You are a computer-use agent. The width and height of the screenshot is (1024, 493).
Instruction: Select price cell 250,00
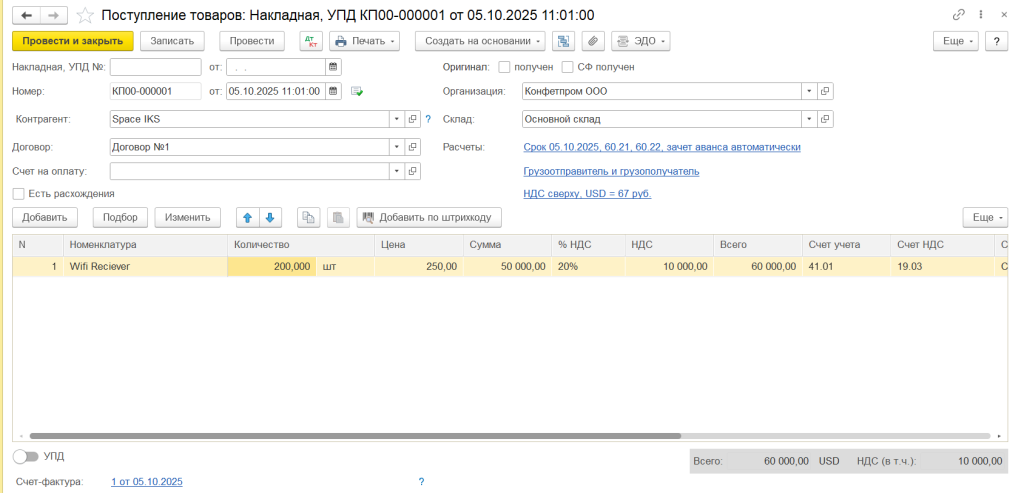tap(419, 266)
